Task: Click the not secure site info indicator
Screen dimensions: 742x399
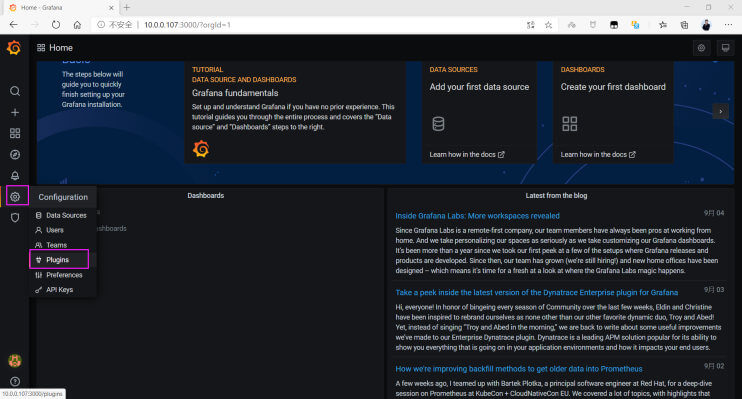Action: coord(114,25)
